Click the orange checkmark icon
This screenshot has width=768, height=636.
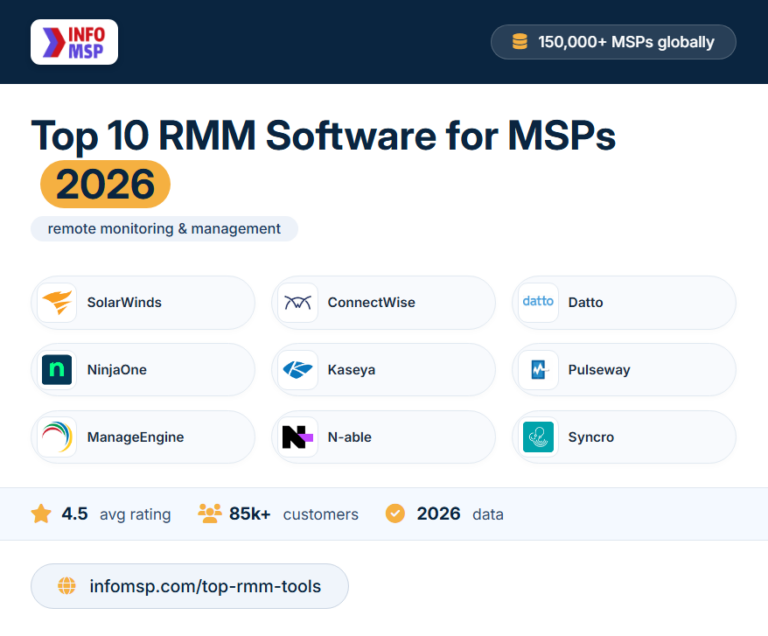pyautogui.click(x=395, y=514)
